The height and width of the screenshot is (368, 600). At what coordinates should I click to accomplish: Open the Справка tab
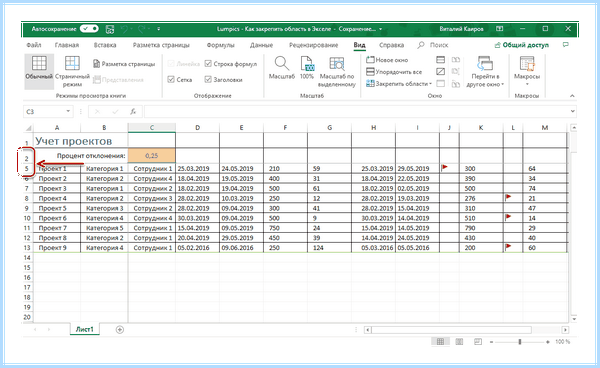[391, 45]
